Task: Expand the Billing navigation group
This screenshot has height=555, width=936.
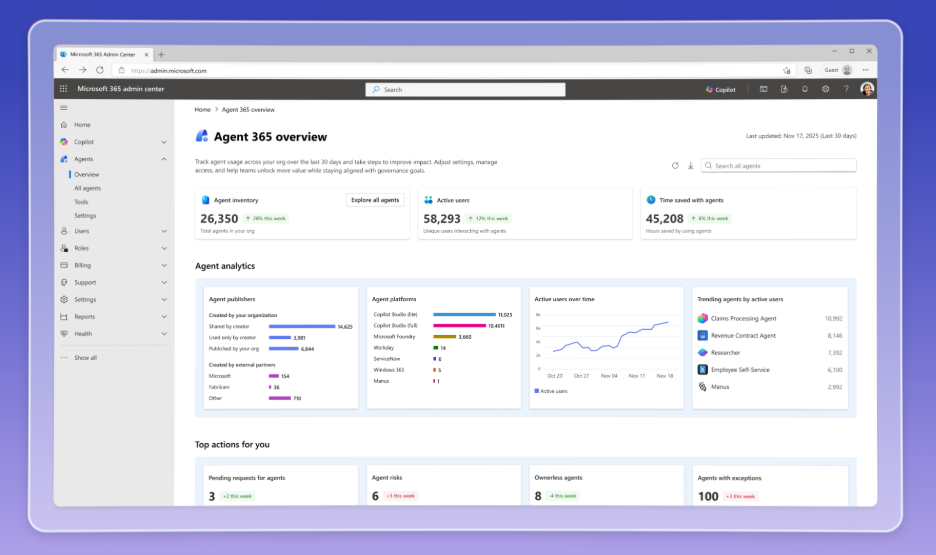Action: click(x=164, y=265)
